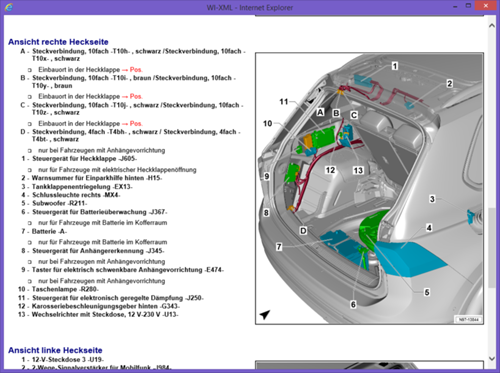The height and width of the screenshot is (373, 500).
Task: Click callout number 7 for the battery
Action: (279, 247)
